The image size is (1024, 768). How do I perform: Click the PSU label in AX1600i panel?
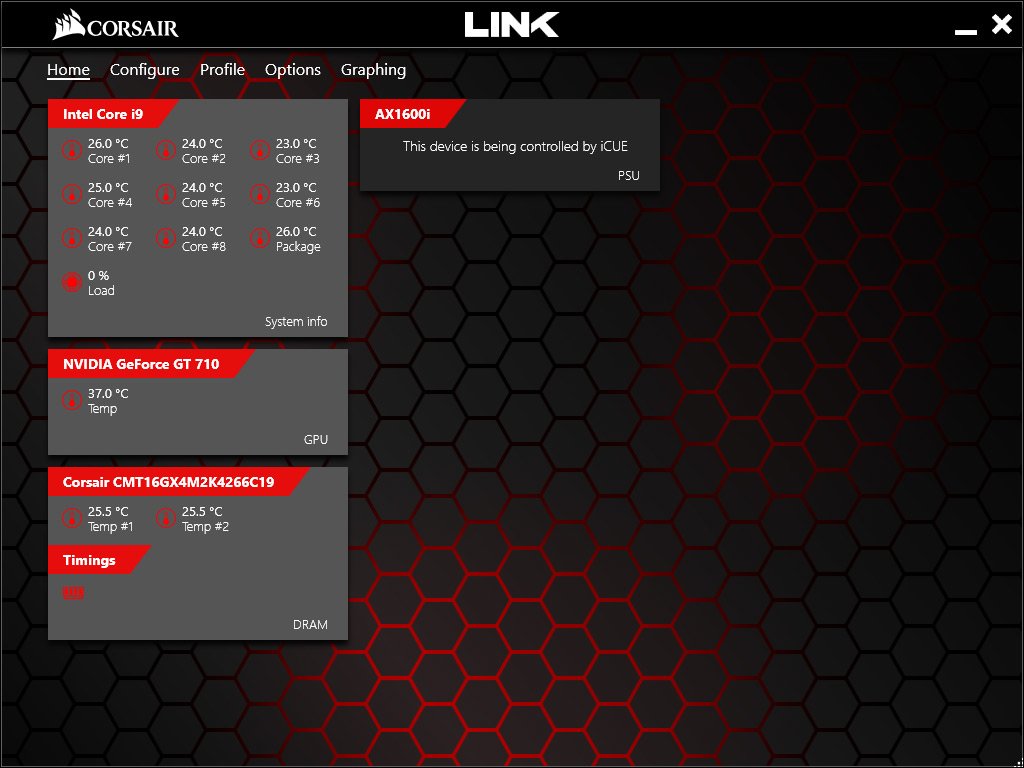pyautogui.click(x=628, y=175)
